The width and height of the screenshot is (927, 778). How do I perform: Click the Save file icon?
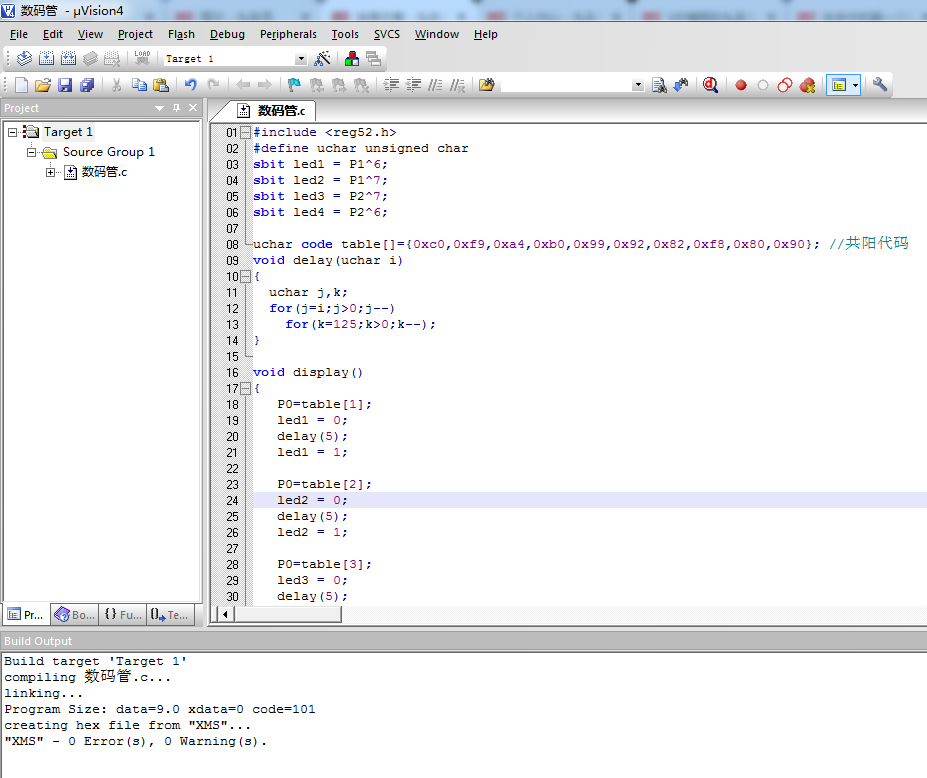[x=65, y=86]
